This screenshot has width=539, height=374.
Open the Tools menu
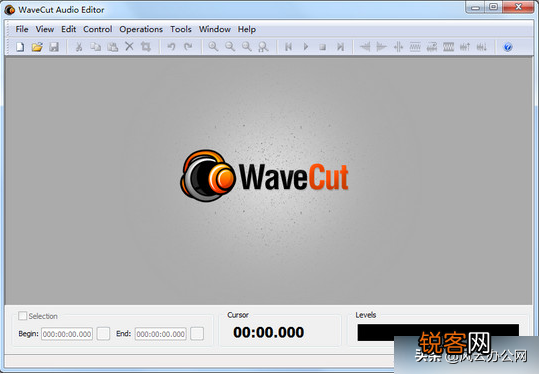click(x=181, y=29)
